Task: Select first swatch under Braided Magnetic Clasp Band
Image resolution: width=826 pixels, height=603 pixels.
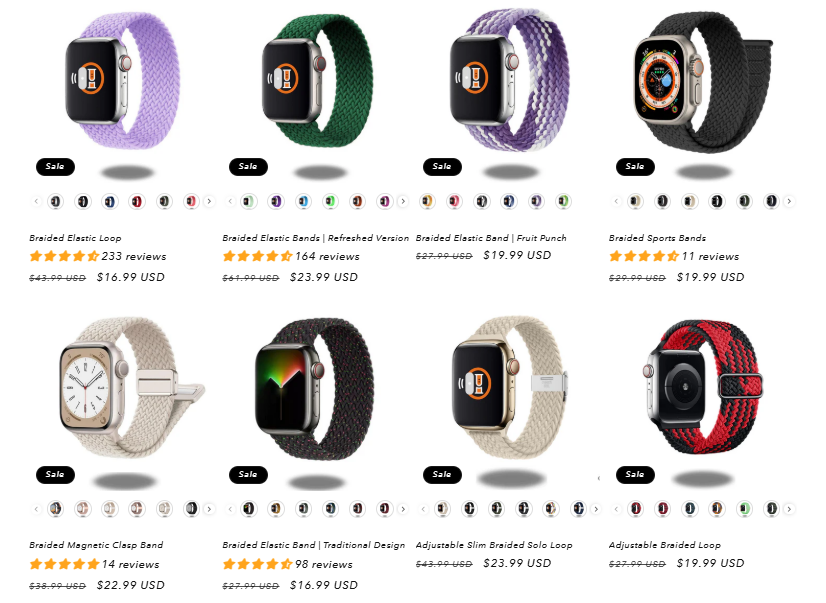Action: click(55, 509)
